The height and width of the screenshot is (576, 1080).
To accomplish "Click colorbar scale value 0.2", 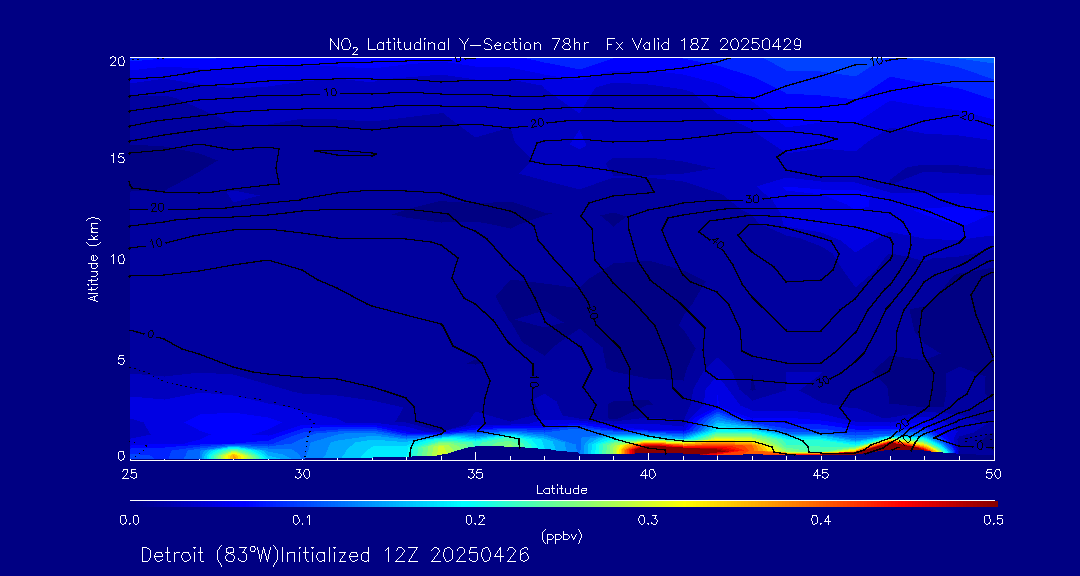I will 475,520.
